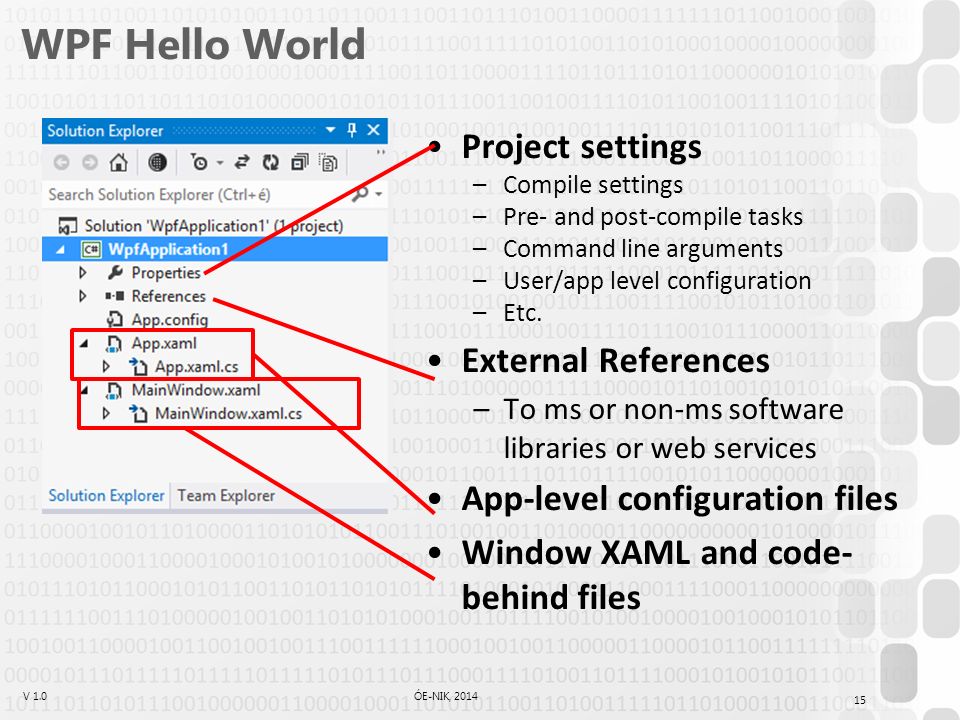
Task: Open the Pending Changes Filter dropdown arrow
Action: click(x=220, y=163)
